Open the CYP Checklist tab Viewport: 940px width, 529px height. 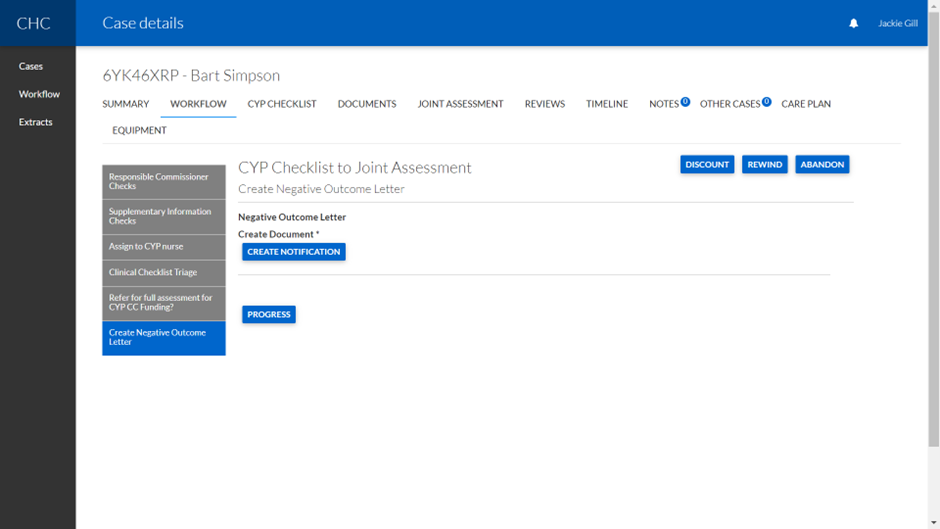(x=282, y=104)
